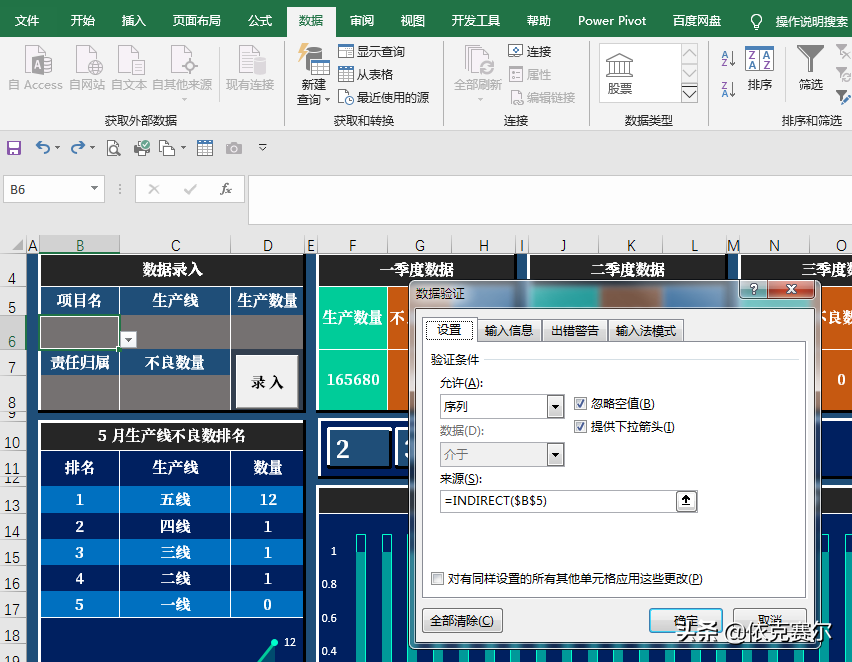This screenshot has width=852, height=662.
Task: Click the Undo arrow
Action: tap(42, 147)
